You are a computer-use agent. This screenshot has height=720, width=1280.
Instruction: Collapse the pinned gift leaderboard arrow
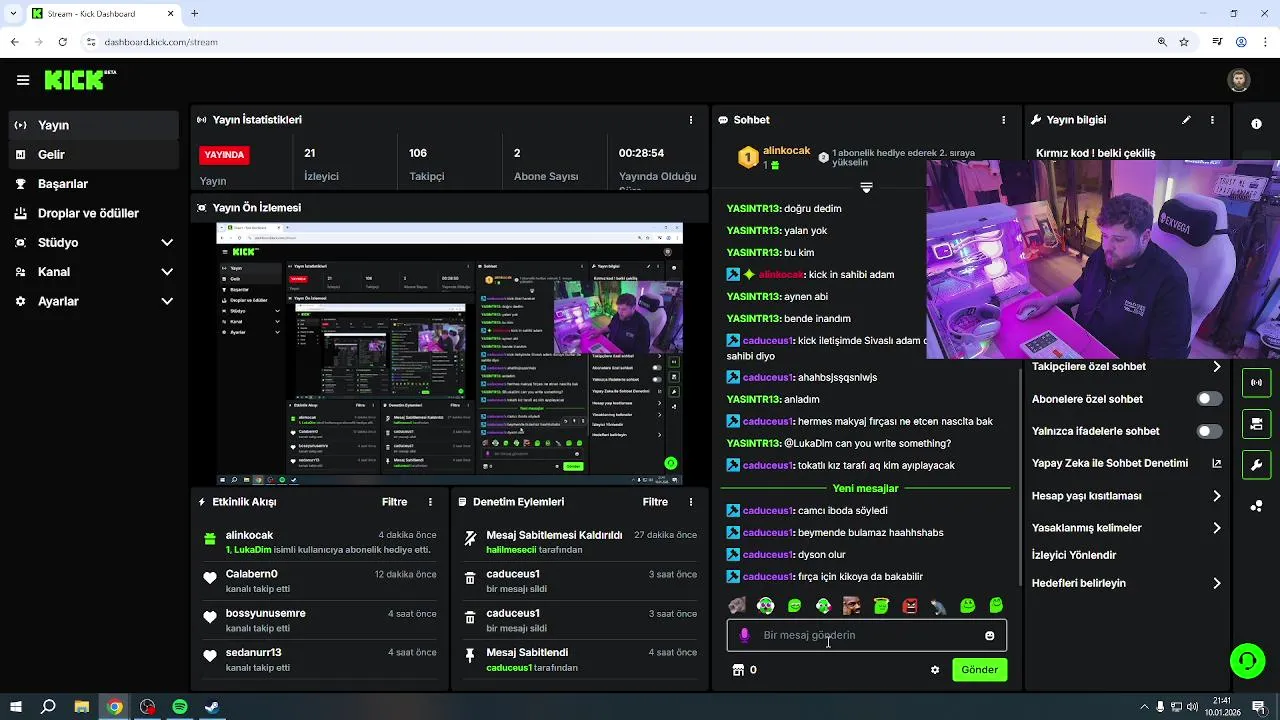pyautogui.click(x=866, y=188)
